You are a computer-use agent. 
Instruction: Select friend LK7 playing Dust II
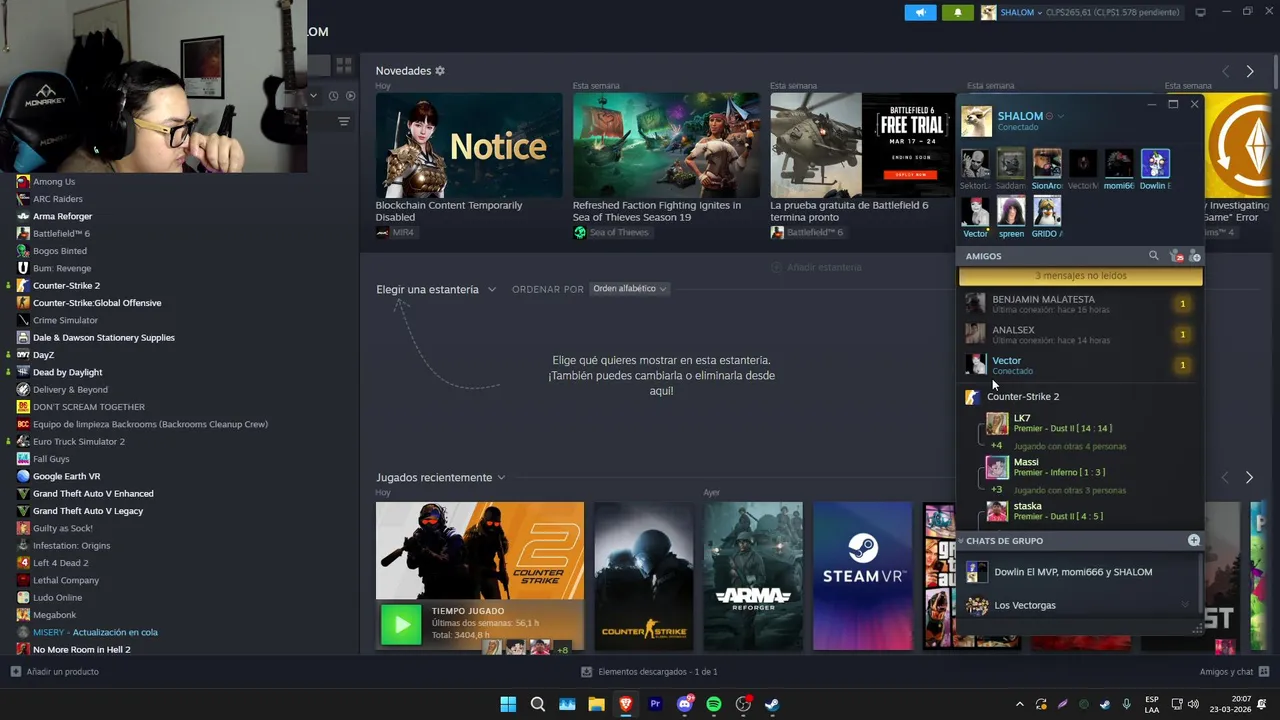[x=1090, y=423]
